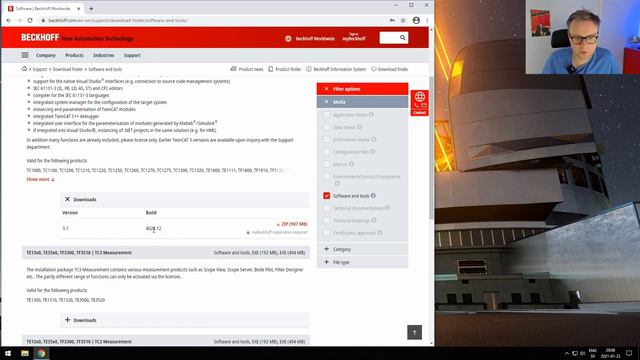Image resolution: width=640 pixels, height=360 pixels.
Task: Click Show more under valid products list
Action: tap(40, 179)
